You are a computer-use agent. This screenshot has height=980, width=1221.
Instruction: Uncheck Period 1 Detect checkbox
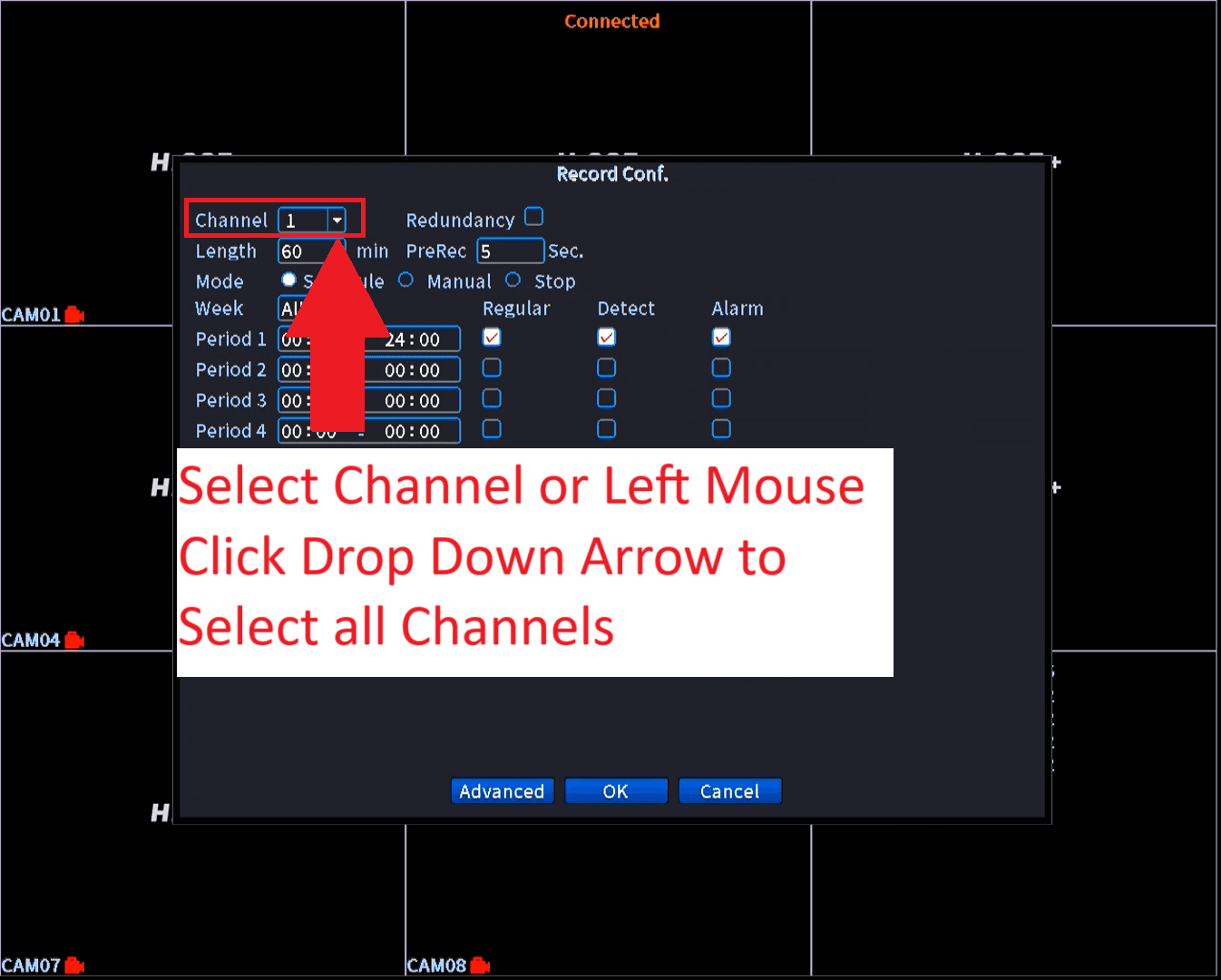607,338
